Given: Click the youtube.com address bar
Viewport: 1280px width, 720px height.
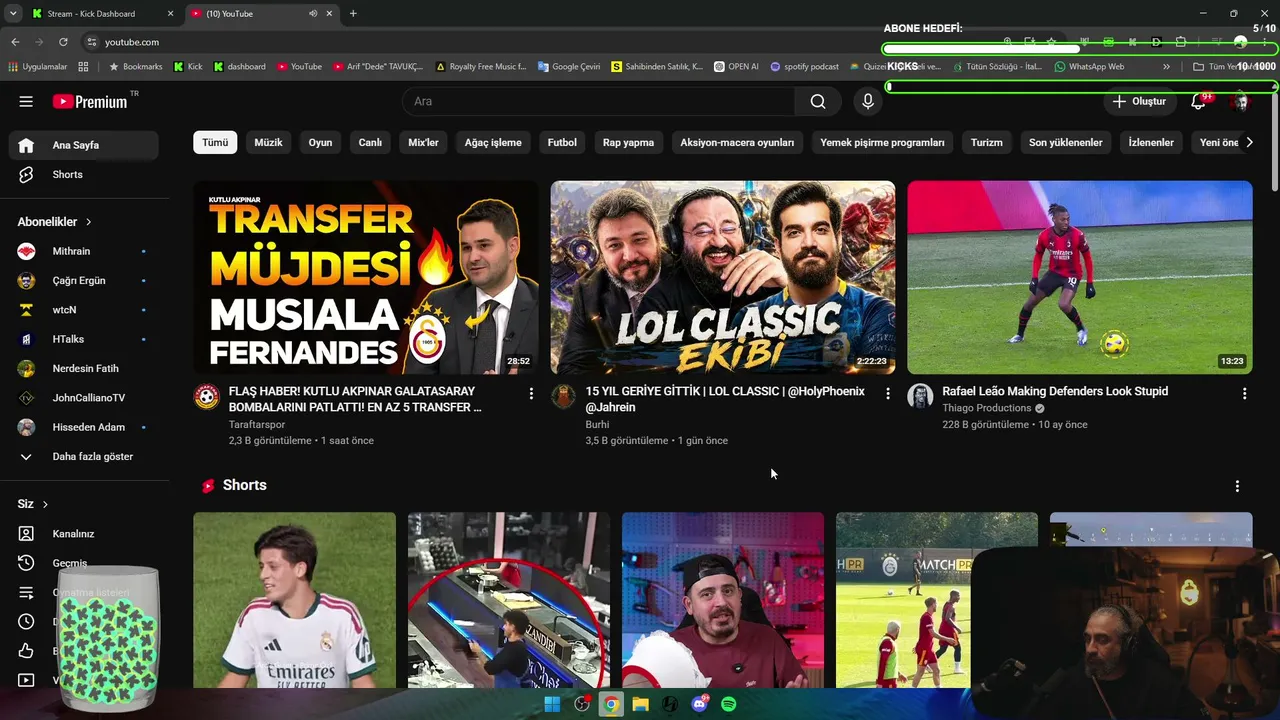Looking at the screenshot, I should coord(540,42).
